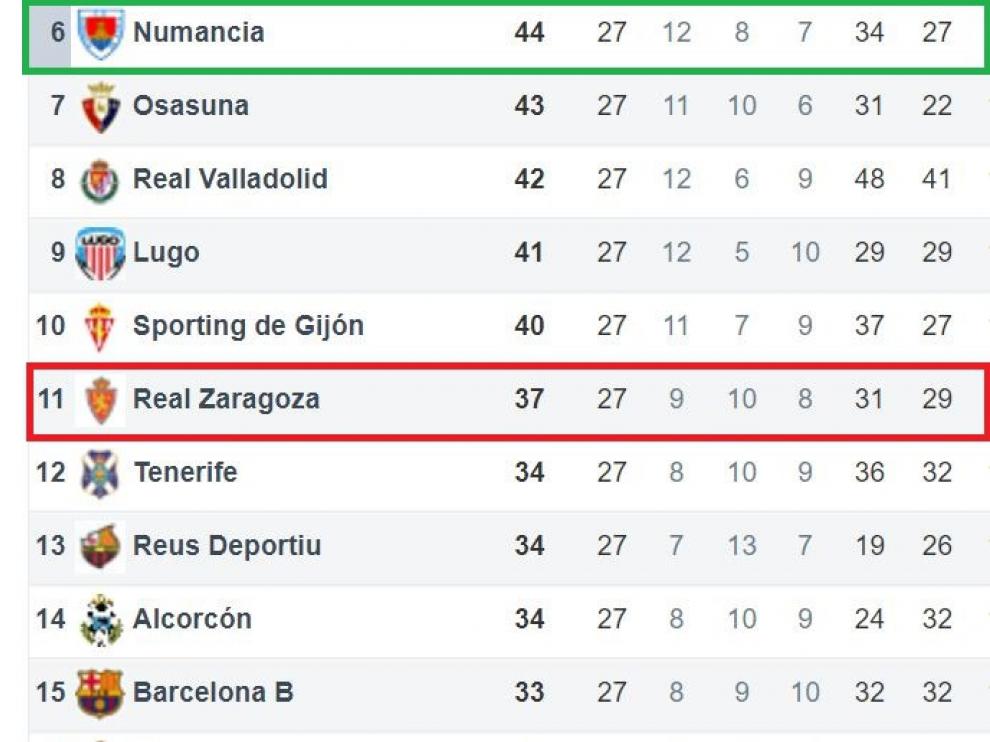Select the Real Zaragoza team name
990x742 pixels.
[x=227, y=399]
